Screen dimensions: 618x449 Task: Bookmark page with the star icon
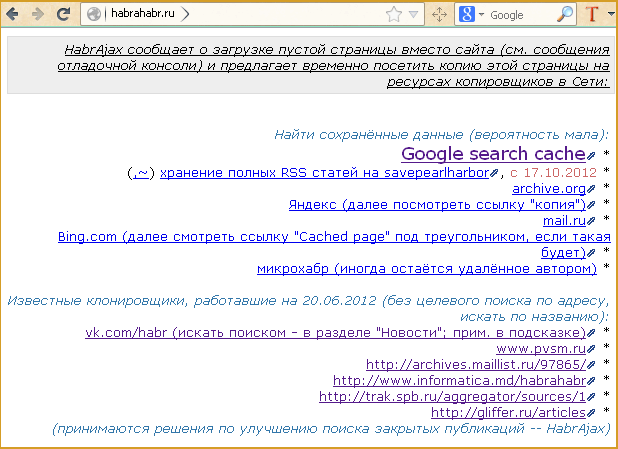[x=394, y=15]
